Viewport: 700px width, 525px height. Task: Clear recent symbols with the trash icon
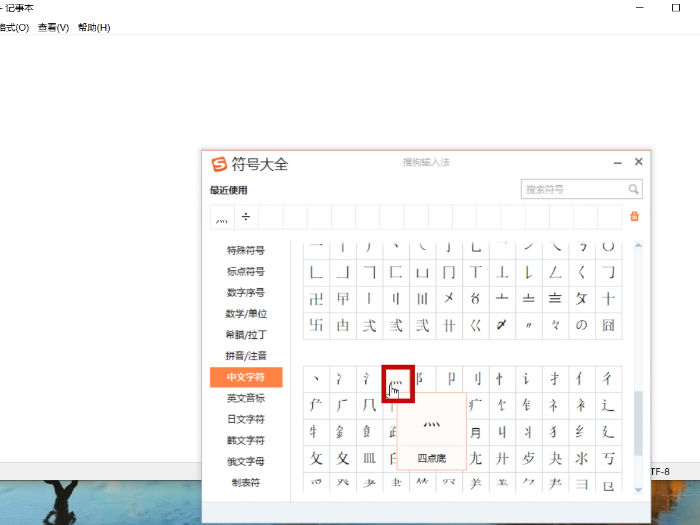point(634,217)
